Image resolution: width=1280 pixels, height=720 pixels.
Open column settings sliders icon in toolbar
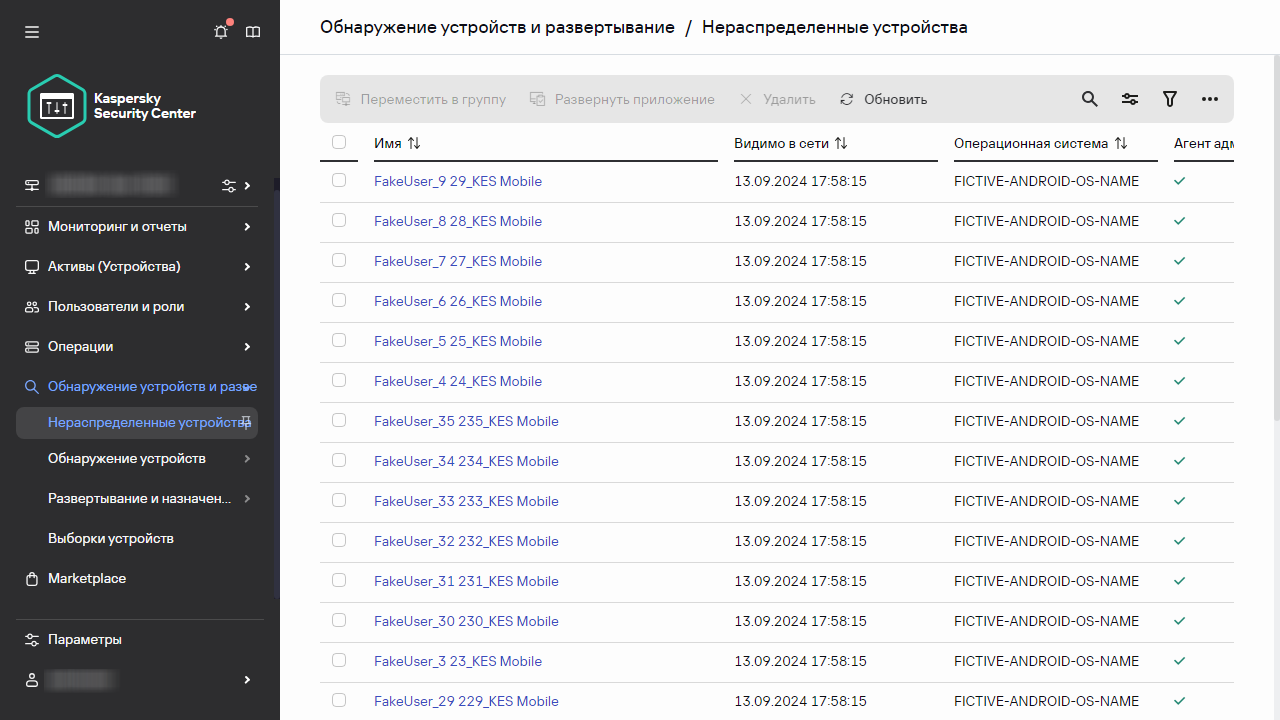1130,99
